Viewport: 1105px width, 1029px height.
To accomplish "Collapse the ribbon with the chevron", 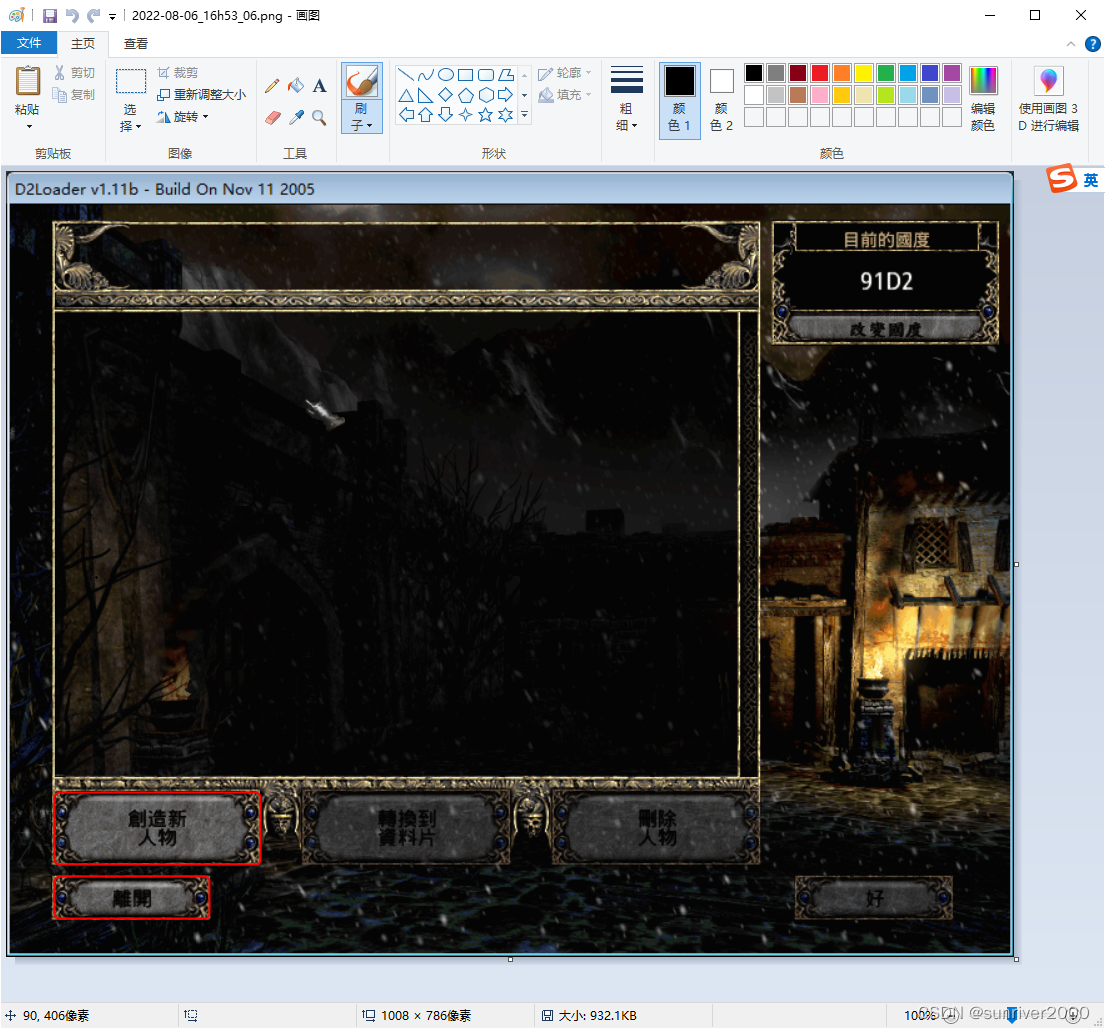I will (1070, 44).
